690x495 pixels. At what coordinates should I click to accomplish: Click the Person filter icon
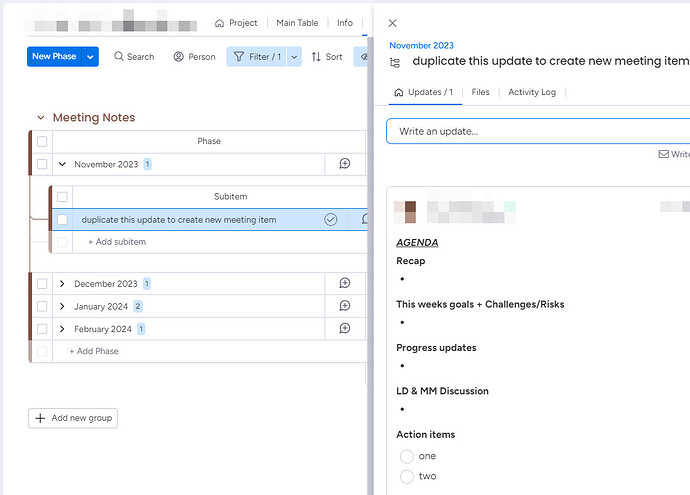tap(178, 56)
